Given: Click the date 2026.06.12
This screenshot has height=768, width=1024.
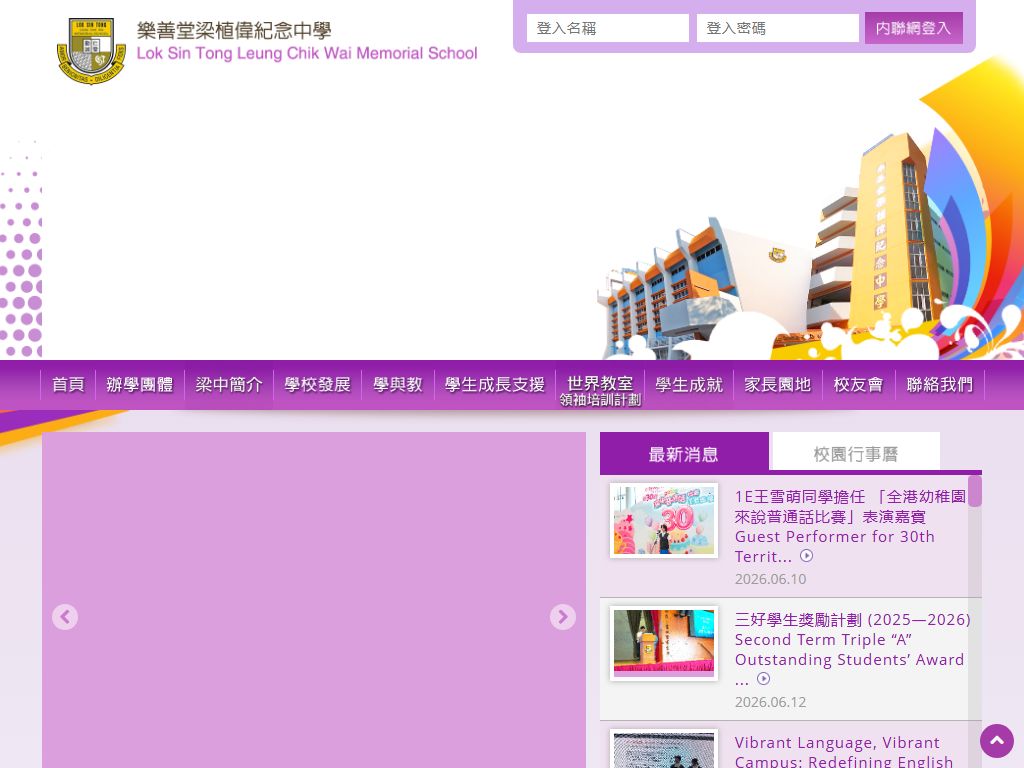Looking at the screenshot, I should point(770,702).
